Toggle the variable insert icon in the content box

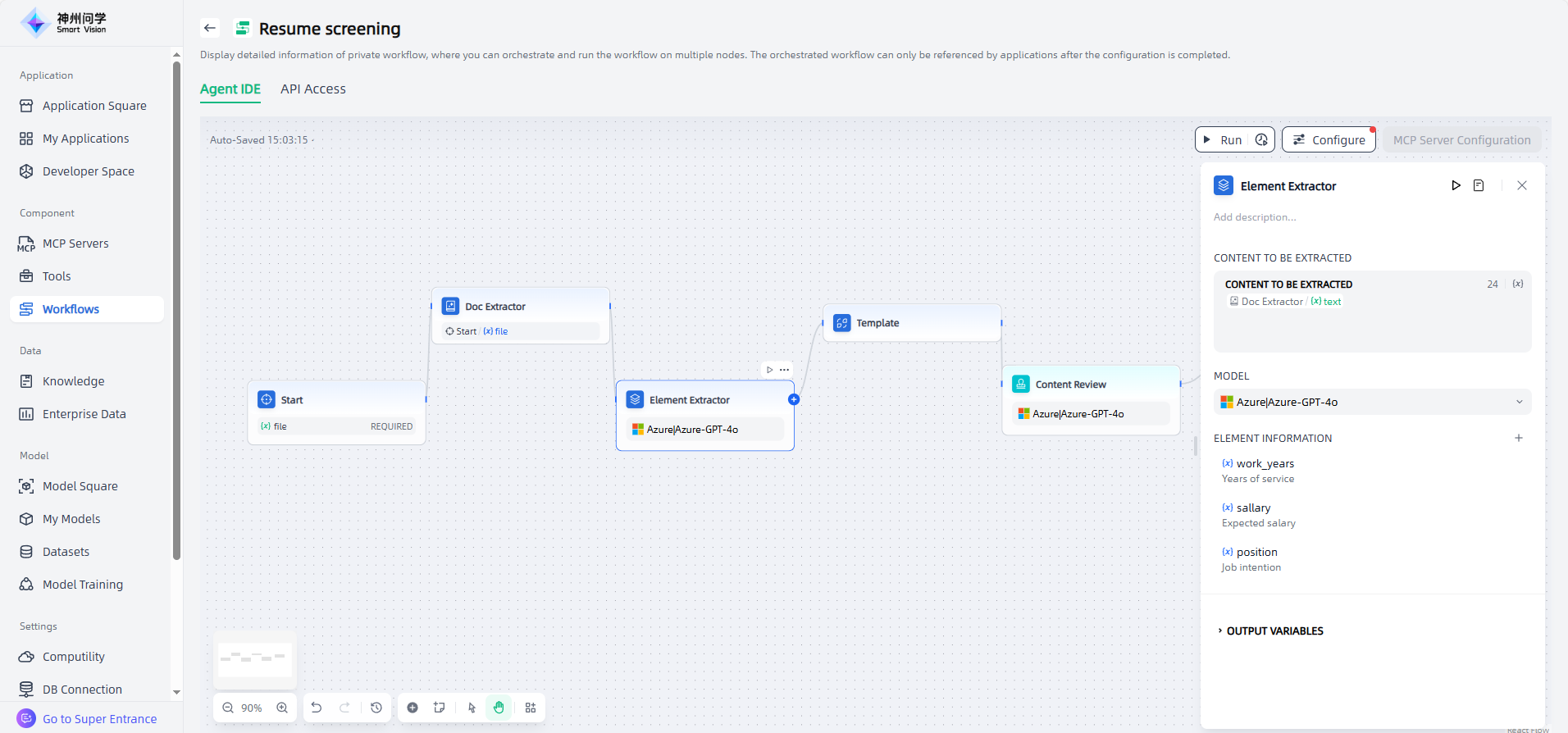click(1518, 284)
